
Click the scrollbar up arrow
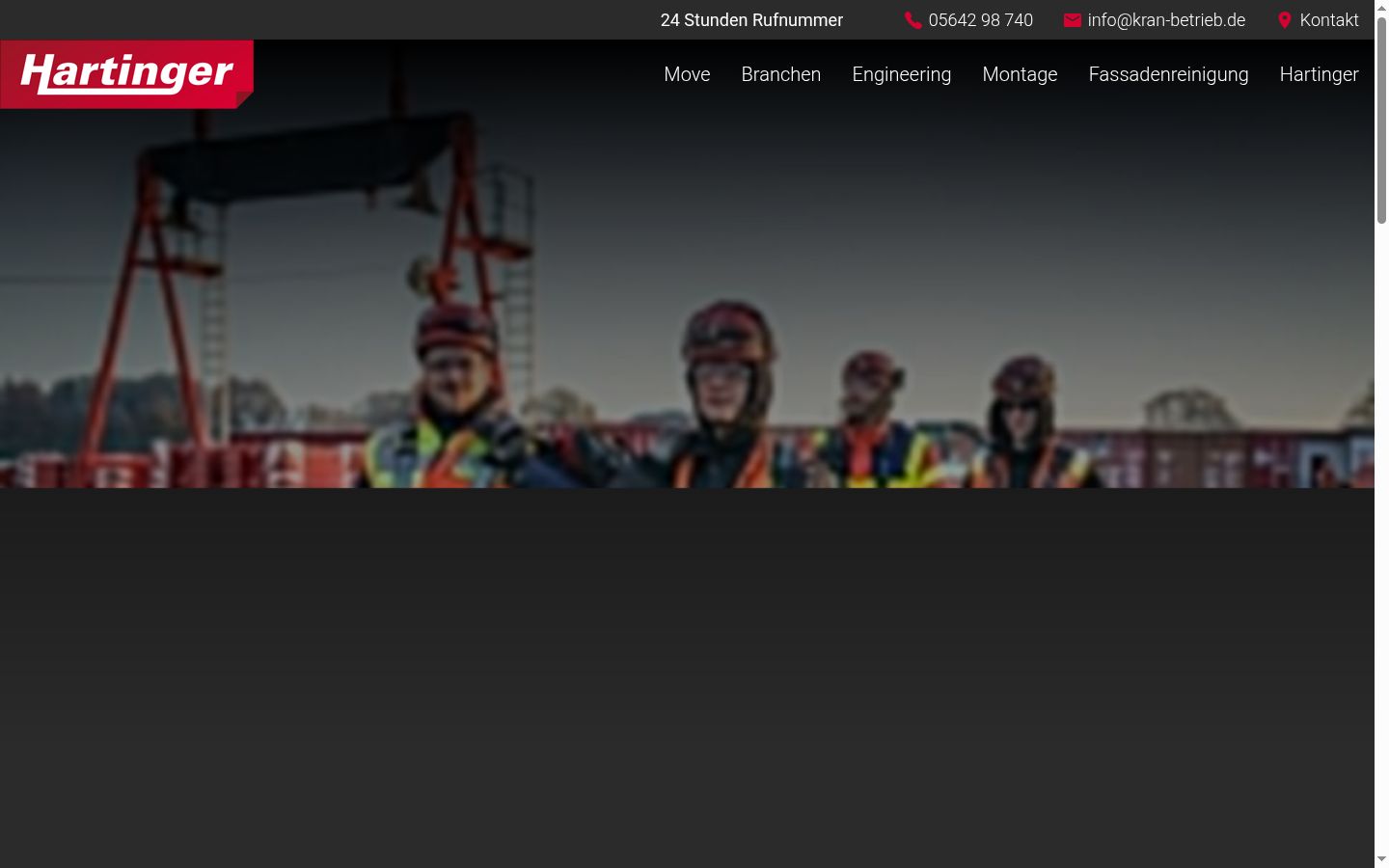point(1381,8)
